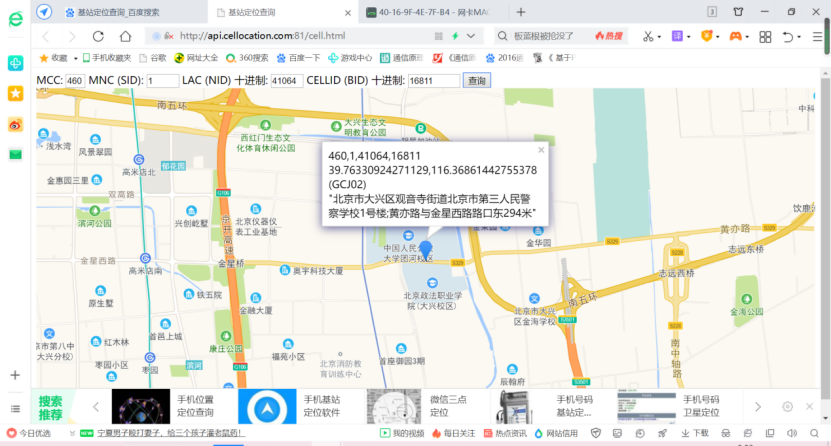Close the map info popup

[541, 150]
